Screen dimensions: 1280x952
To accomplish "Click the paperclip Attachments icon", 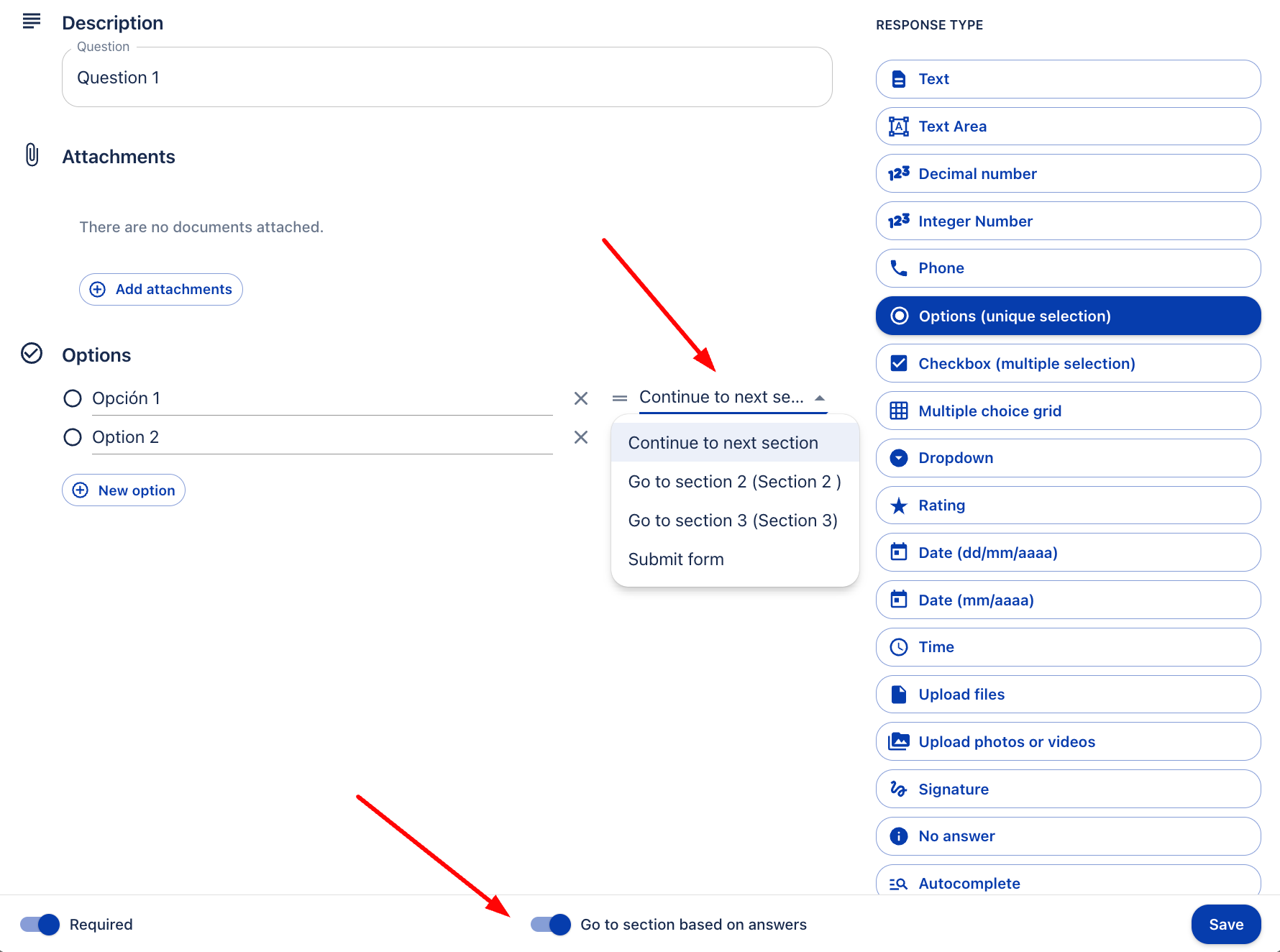I will point(32,155).
